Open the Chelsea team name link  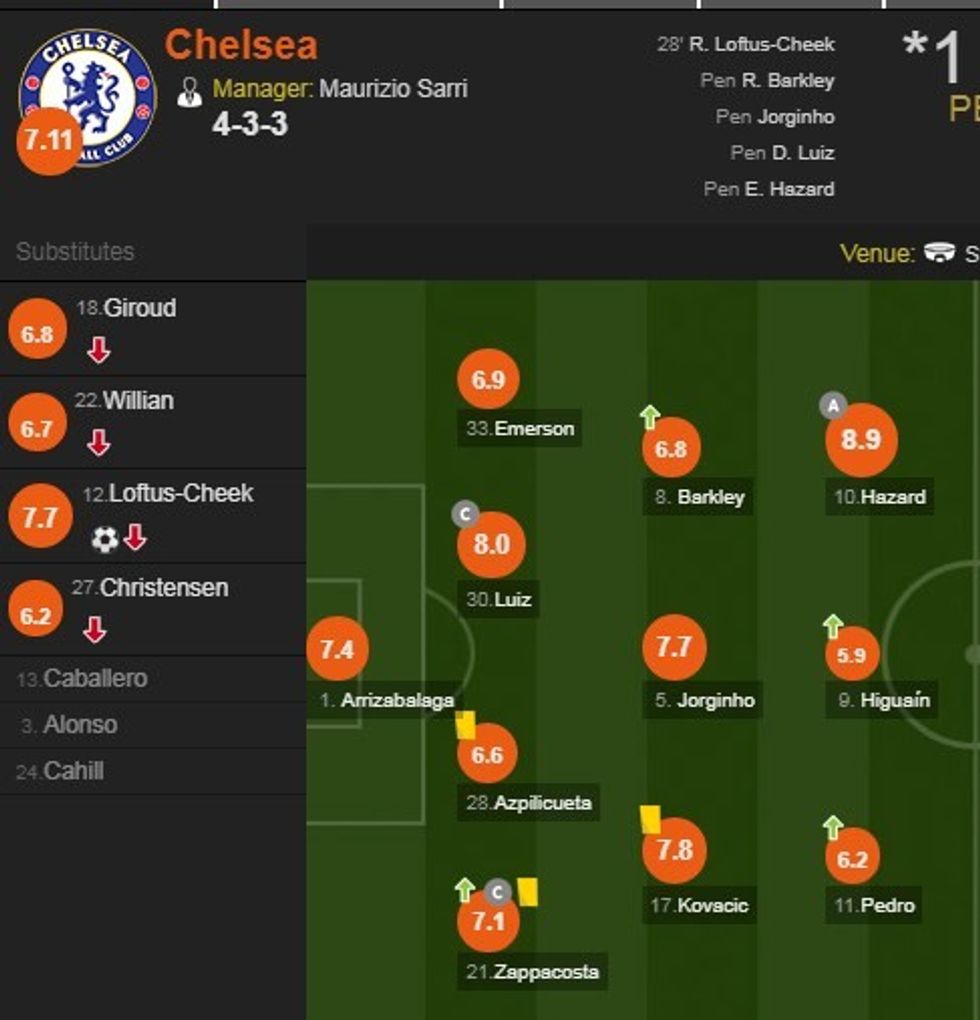point(241,45)
